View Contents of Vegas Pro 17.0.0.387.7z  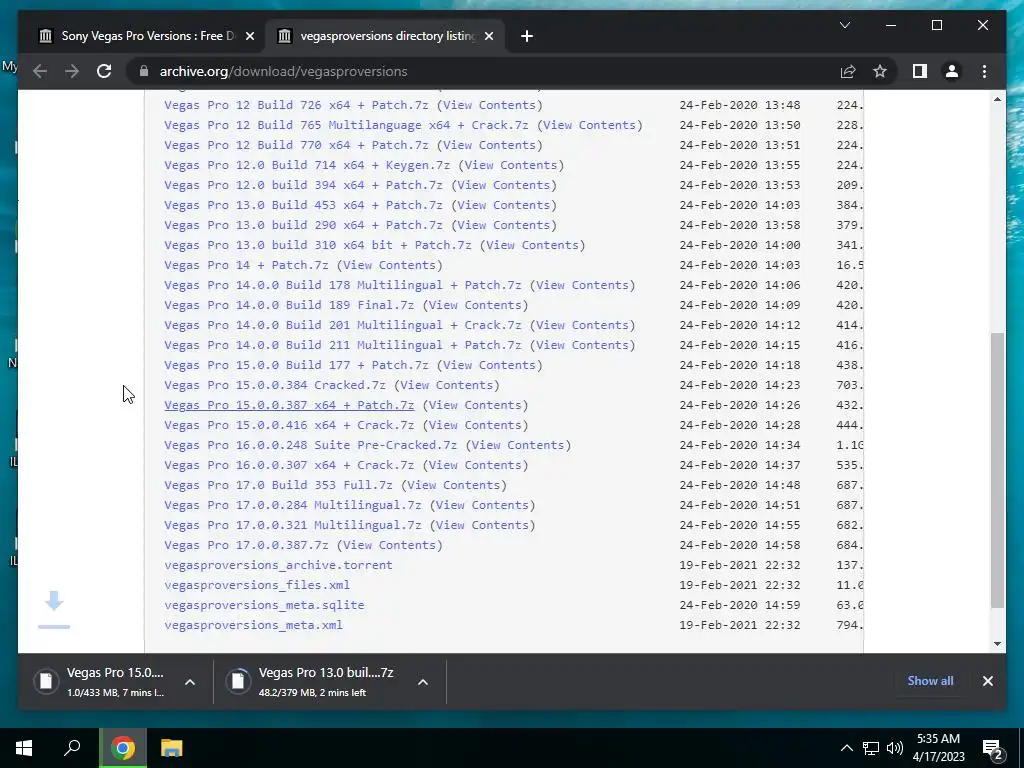tap(389, 545)
